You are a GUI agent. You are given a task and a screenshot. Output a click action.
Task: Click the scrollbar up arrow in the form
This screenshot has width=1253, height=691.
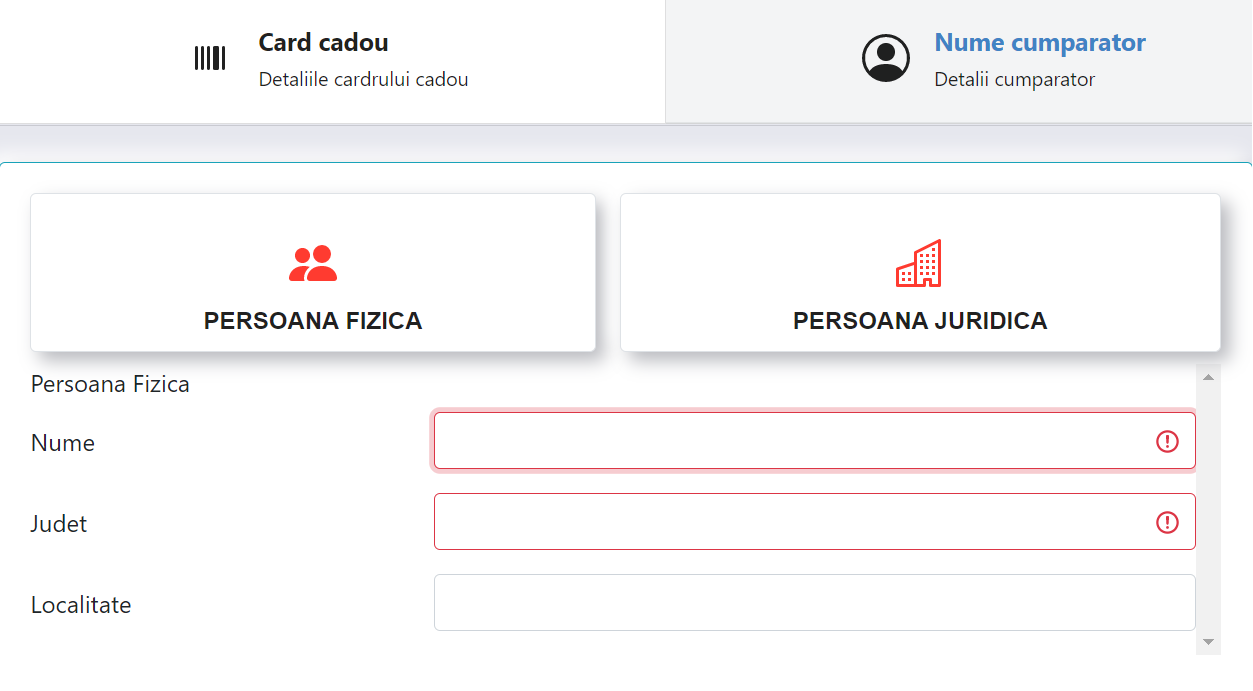1208,377
